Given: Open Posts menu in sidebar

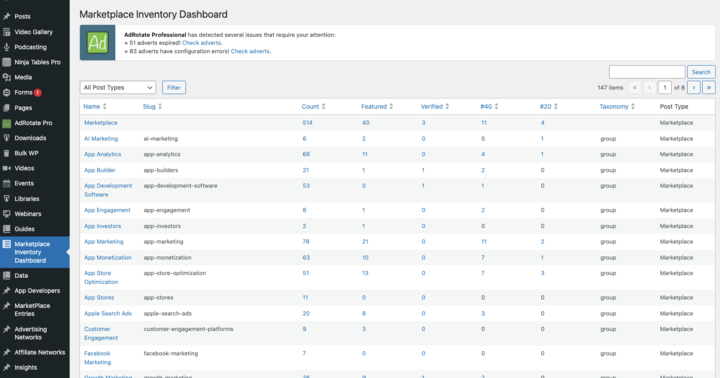Looking at the screenshot, I should [x=22, y=17].
